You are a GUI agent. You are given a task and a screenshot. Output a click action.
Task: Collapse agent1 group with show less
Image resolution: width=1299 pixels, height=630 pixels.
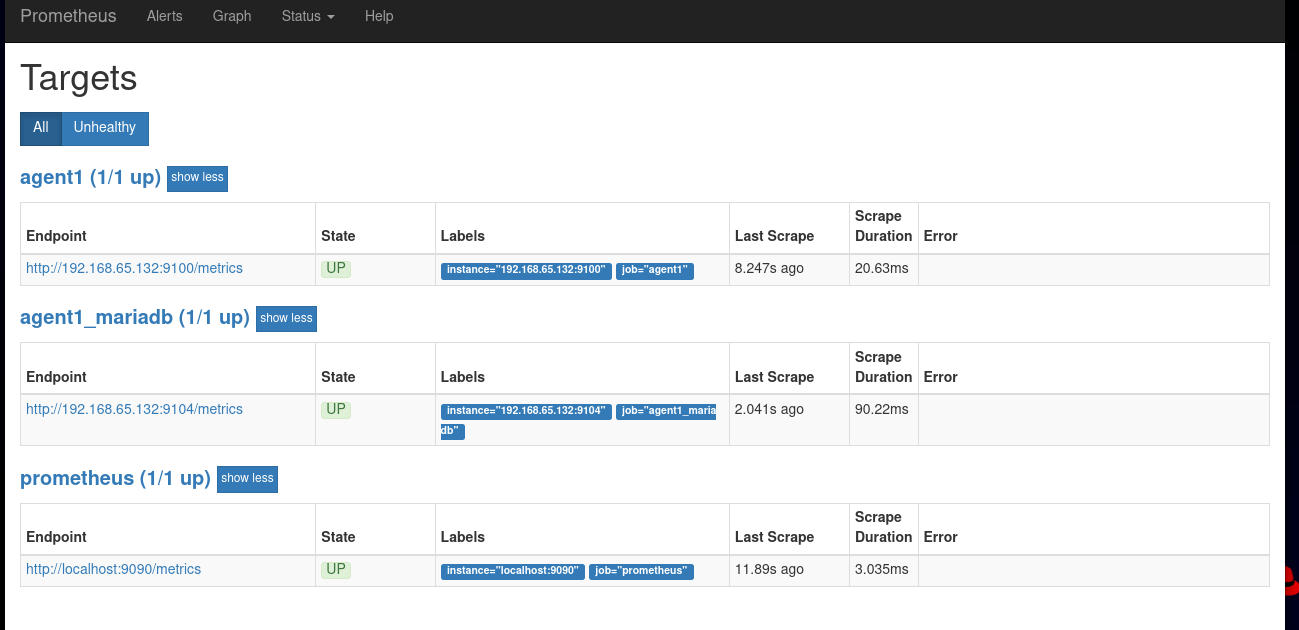tap(198, 178)
